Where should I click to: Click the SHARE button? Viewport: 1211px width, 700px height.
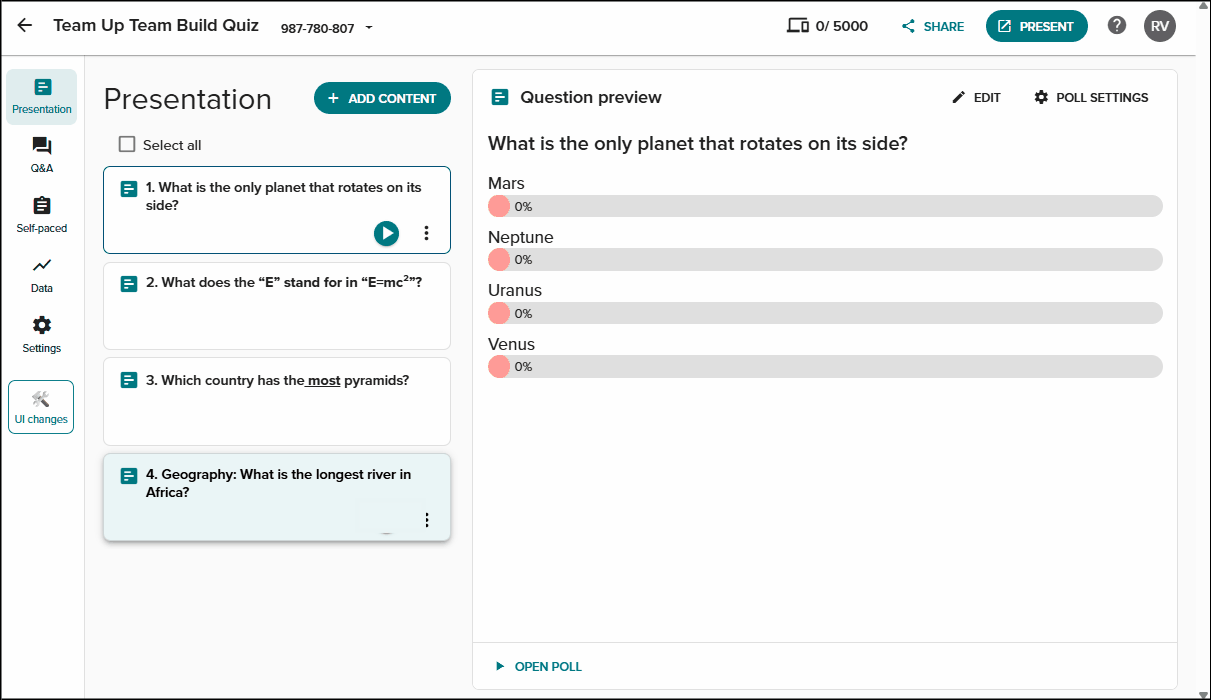[933, 27]
